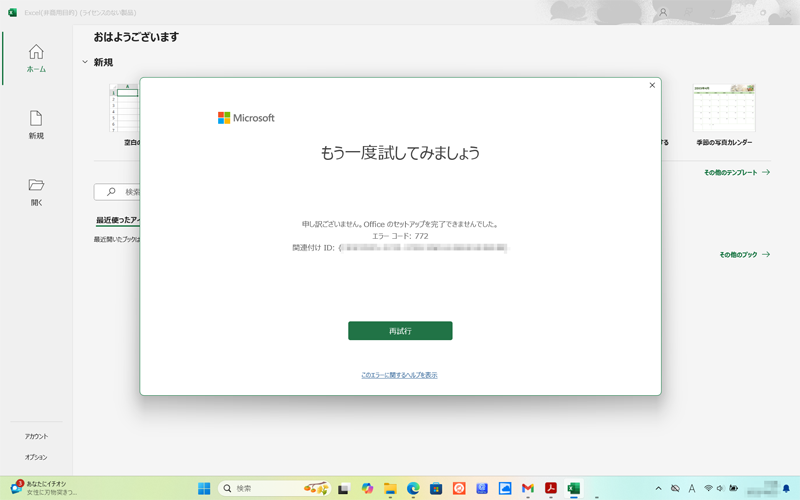Select the ホーム icon in sidebar
This screenshot has width=800, height=500.
pos(36,58)
